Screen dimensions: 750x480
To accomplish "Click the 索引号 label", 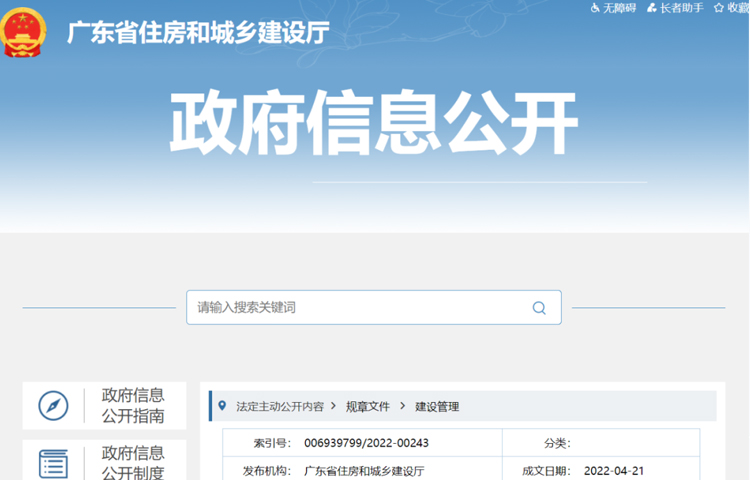I will (x=272, y=443).
